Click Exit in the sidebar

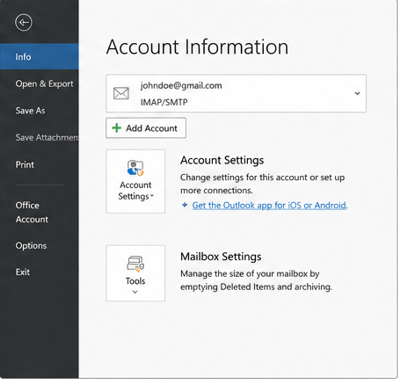coord(23,272)
